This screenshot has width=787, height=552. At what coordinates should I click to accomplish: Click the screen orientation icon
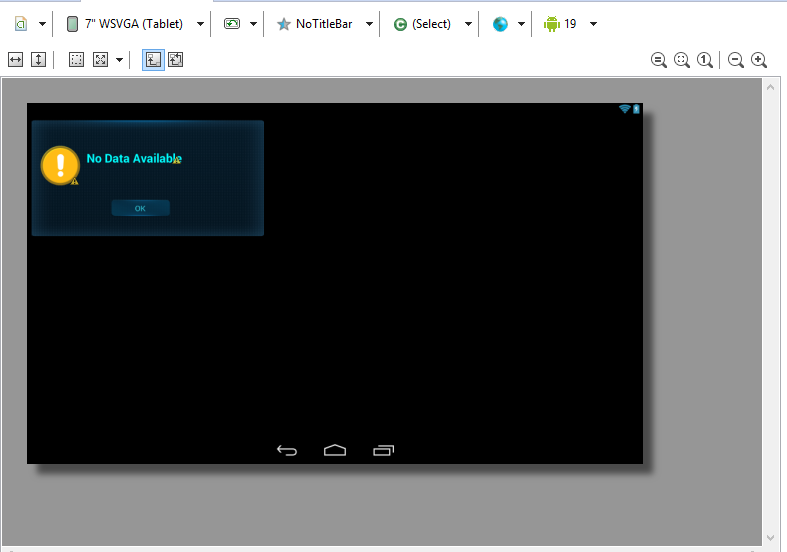point(232,24)
